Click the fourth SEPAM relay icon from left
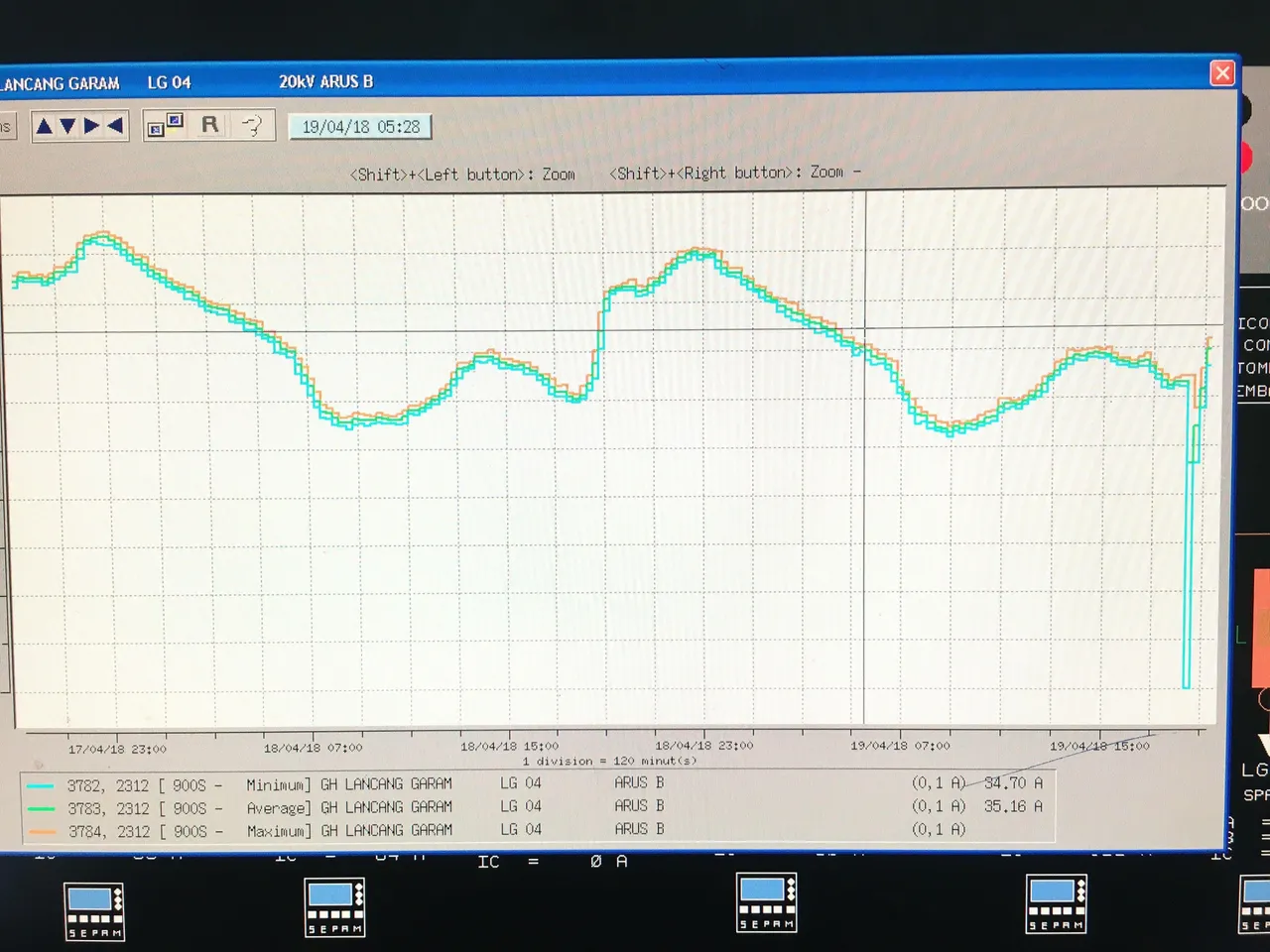1270x952 pixels. pos(1057,903)
